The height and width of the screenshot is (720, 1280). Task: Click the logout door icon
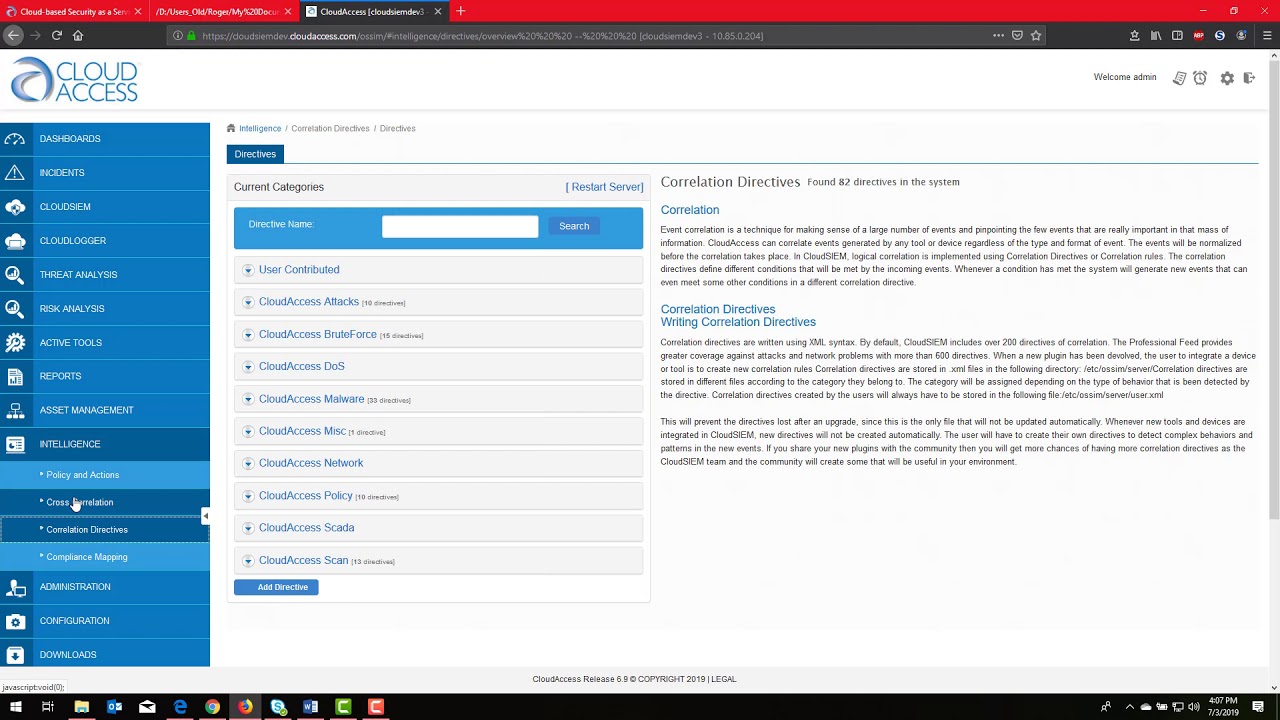1249,78
